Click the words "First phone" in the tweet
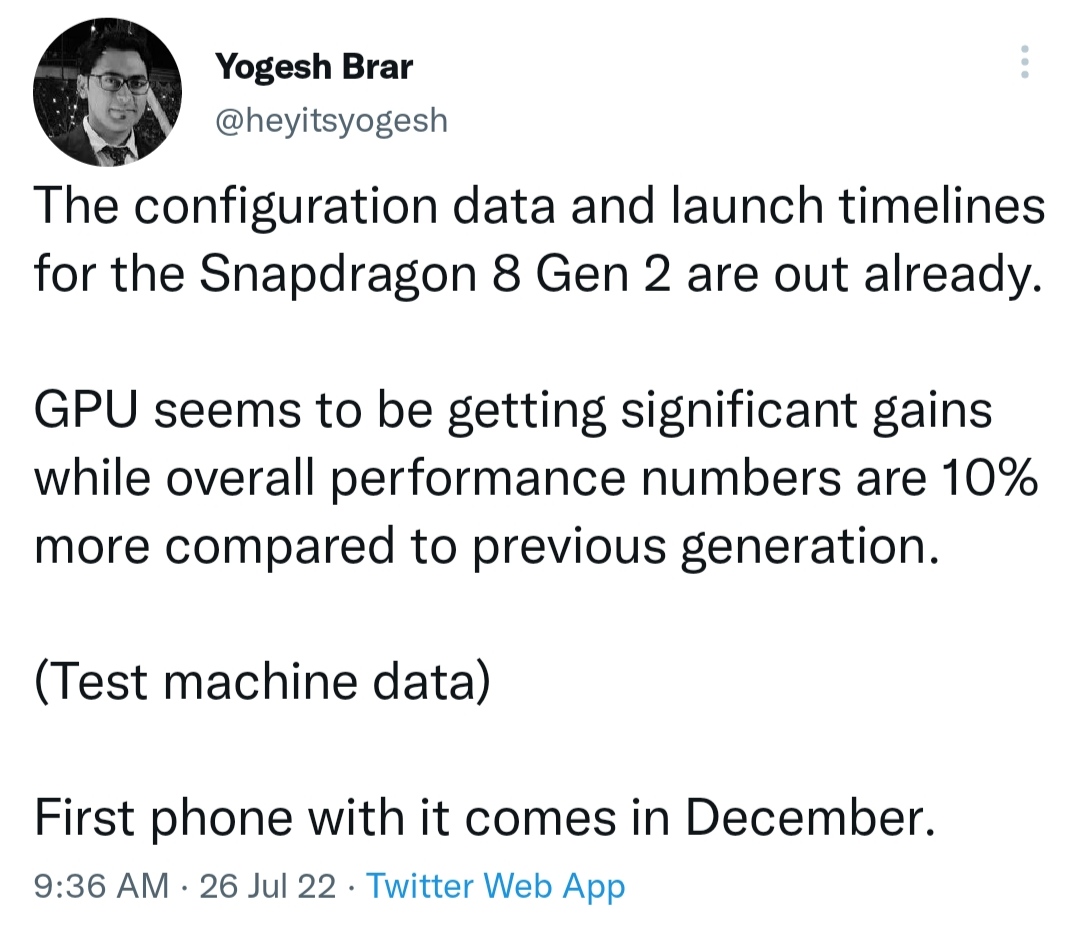The width and height of the screenshot is (1080, 926). tap(151, 819)
